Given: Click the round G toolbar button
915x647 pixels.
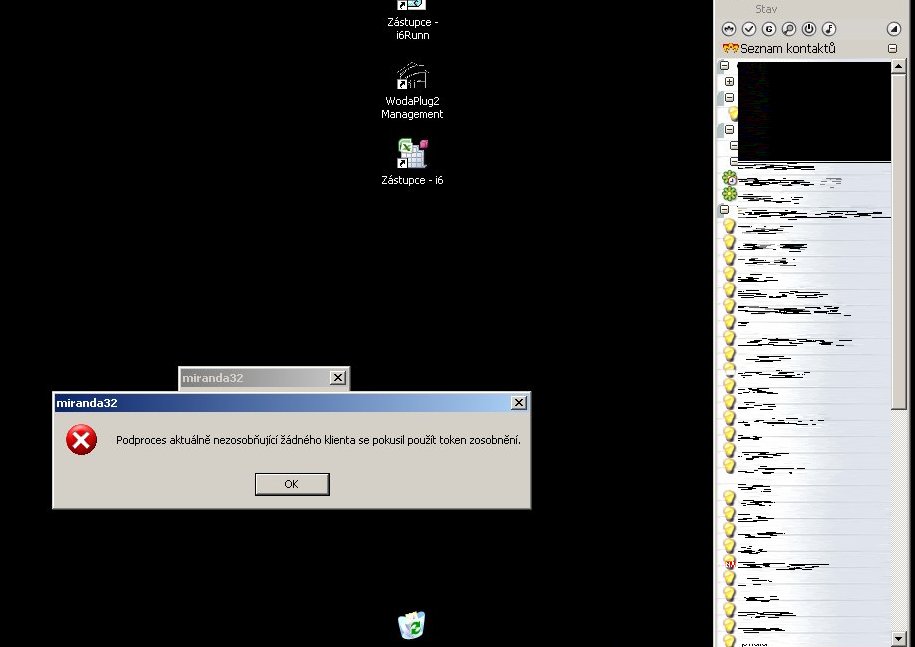Looking at the screenshot, I should (769, 29).
